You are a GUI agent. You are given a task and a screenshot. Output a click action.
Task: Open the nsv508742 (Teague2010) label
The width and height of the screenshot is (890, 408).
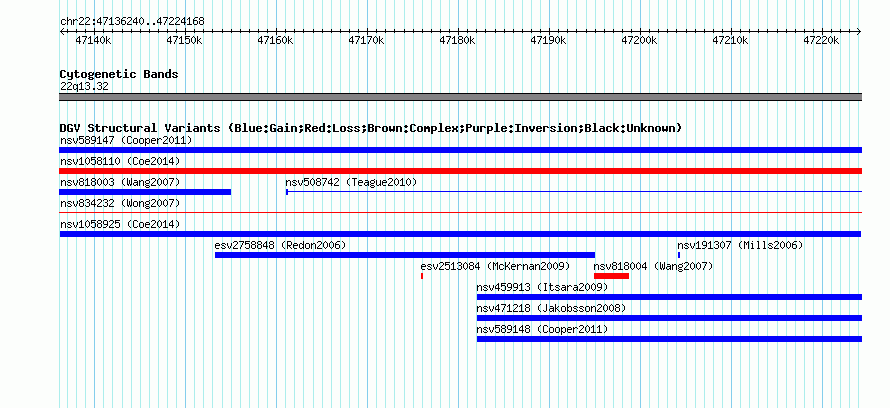(x=351, y=182)
